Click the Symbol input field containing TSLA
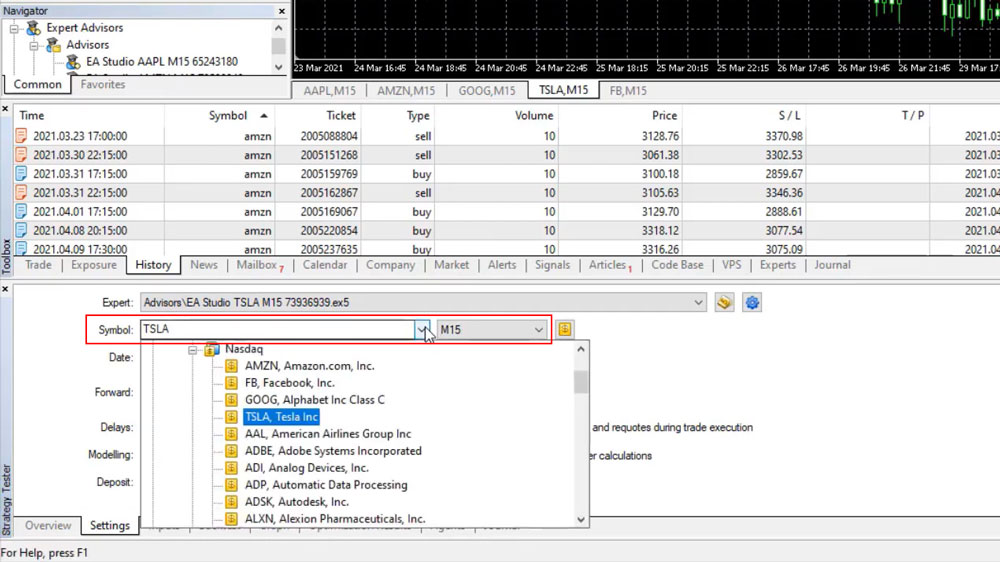The width and height of the screenshot is (1000, 562). (277, 330)
